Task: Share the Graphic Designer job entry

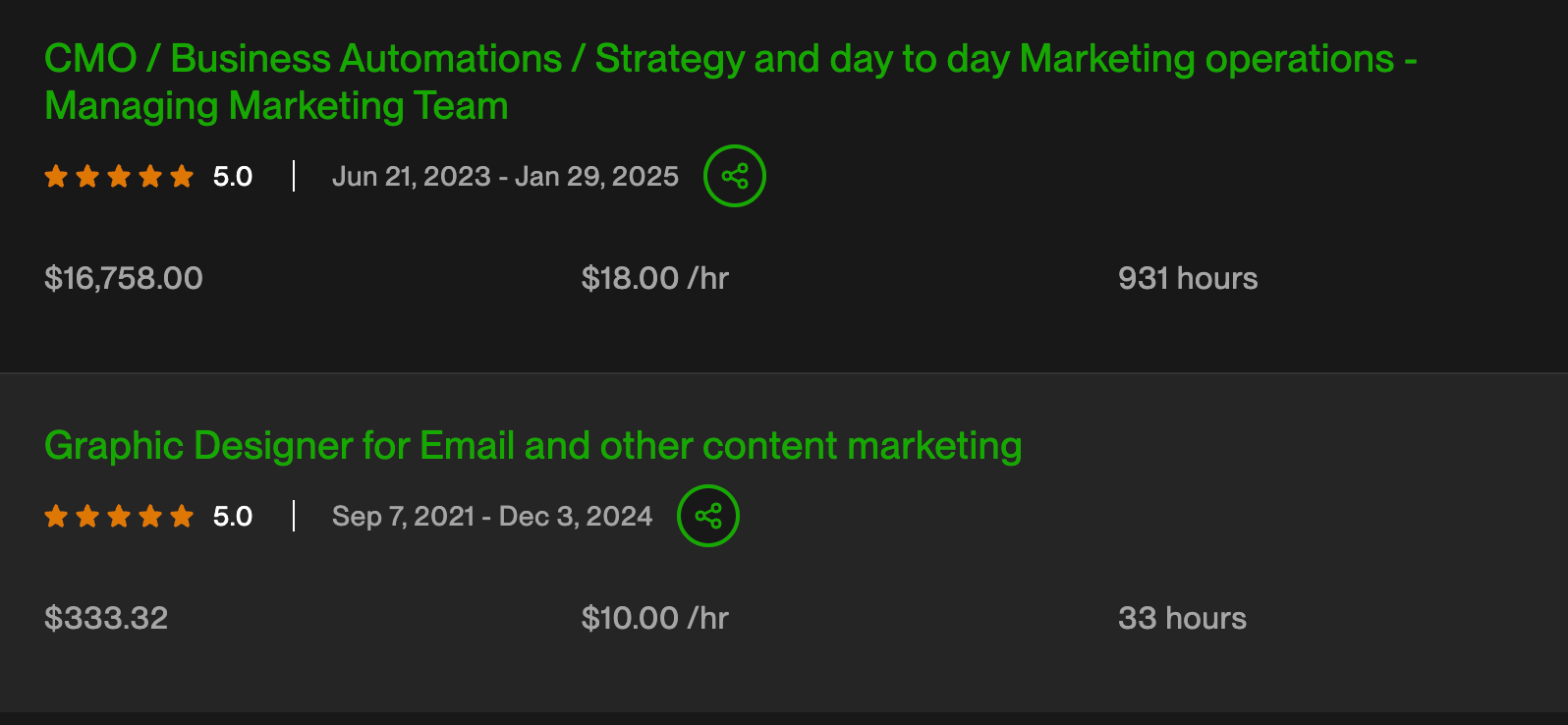Action: (708, 516)
